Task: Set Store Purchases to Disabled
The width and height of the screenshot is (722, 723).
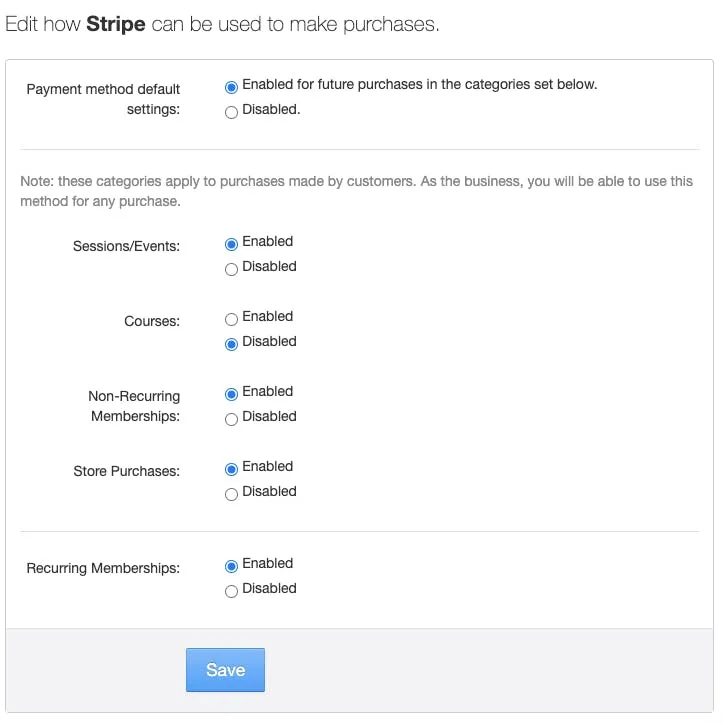Action: coord(231,494)
